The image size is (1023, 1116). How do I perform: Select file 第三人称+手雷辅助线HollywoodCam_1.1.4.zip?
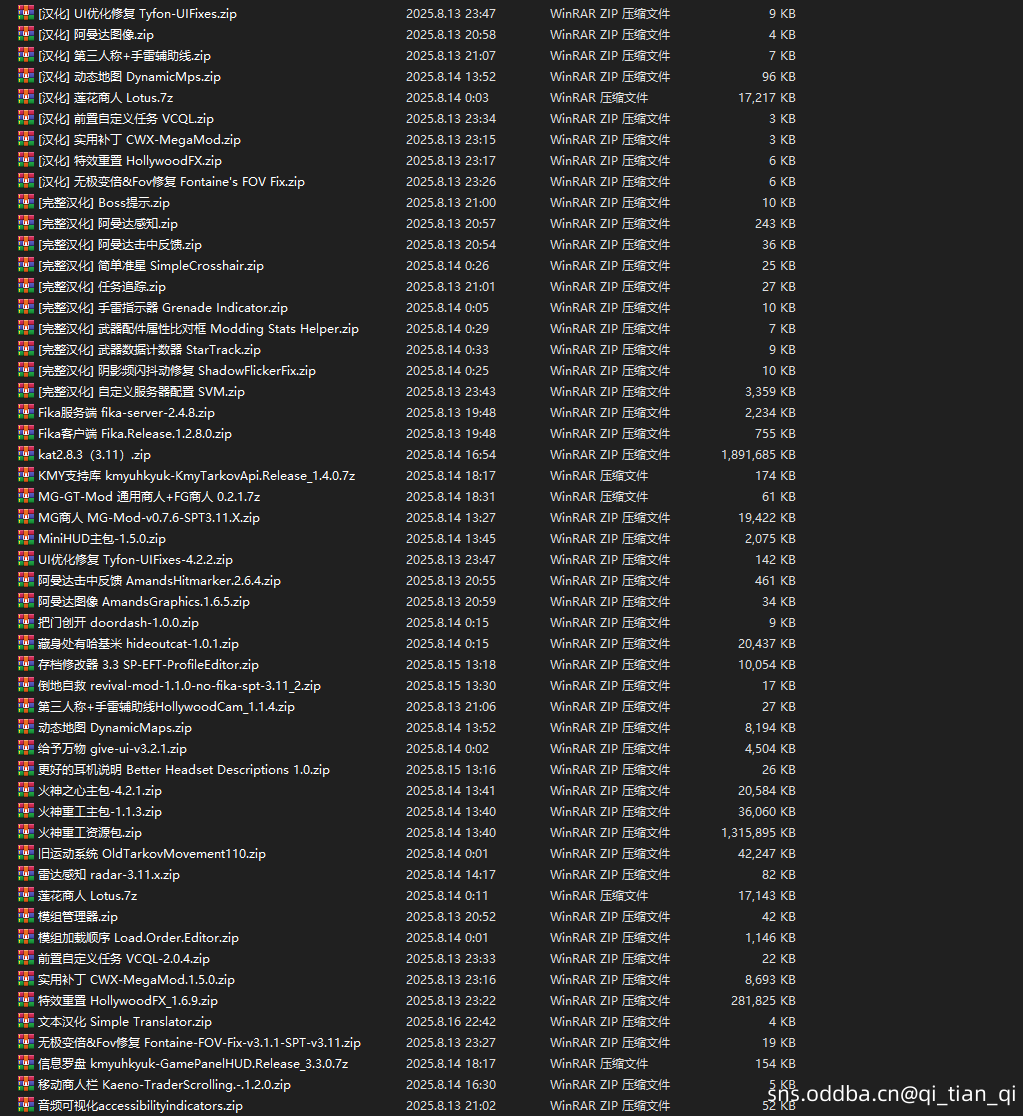coord(167,706)
